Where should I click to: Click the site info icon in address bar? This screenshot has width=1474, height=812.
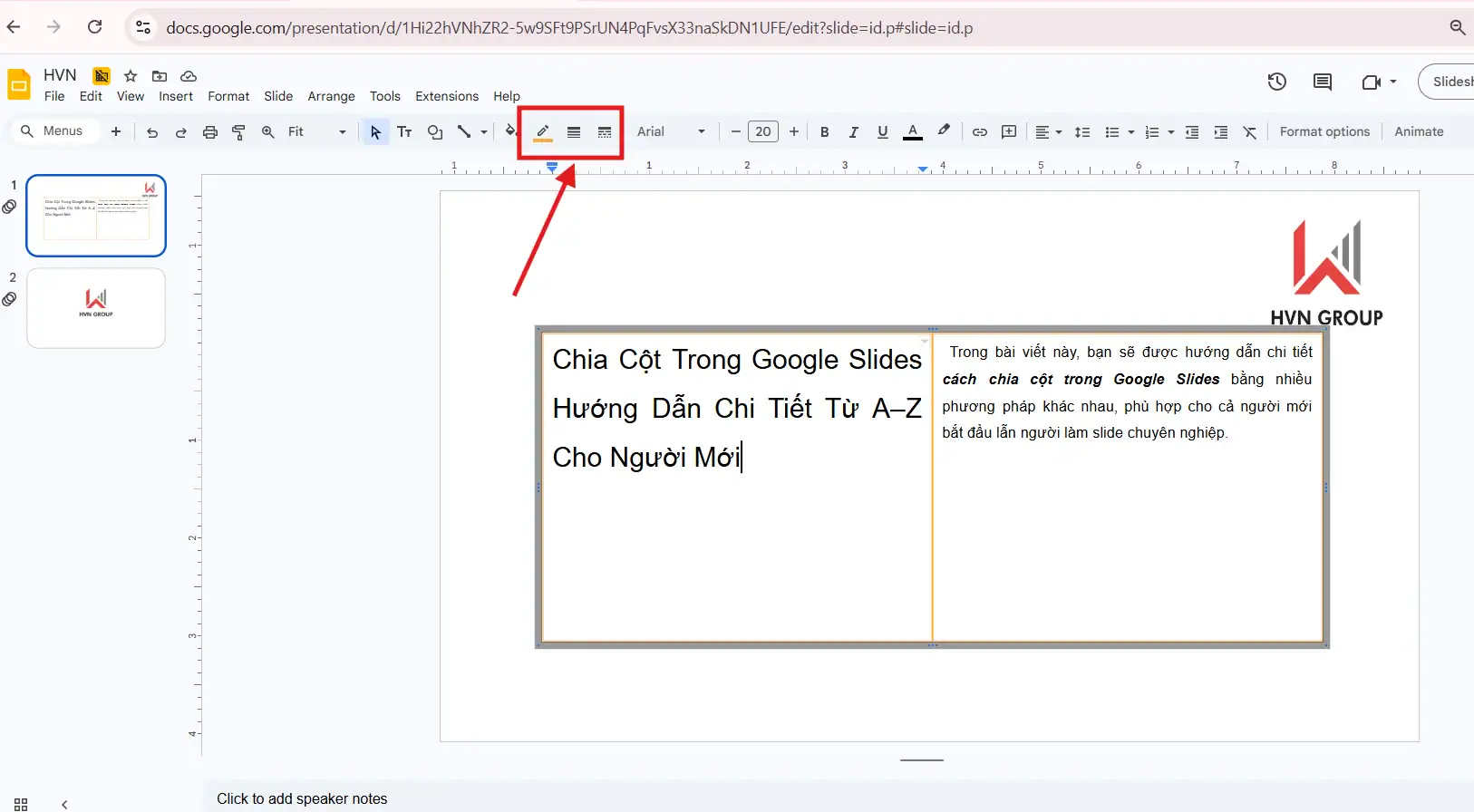143,27
